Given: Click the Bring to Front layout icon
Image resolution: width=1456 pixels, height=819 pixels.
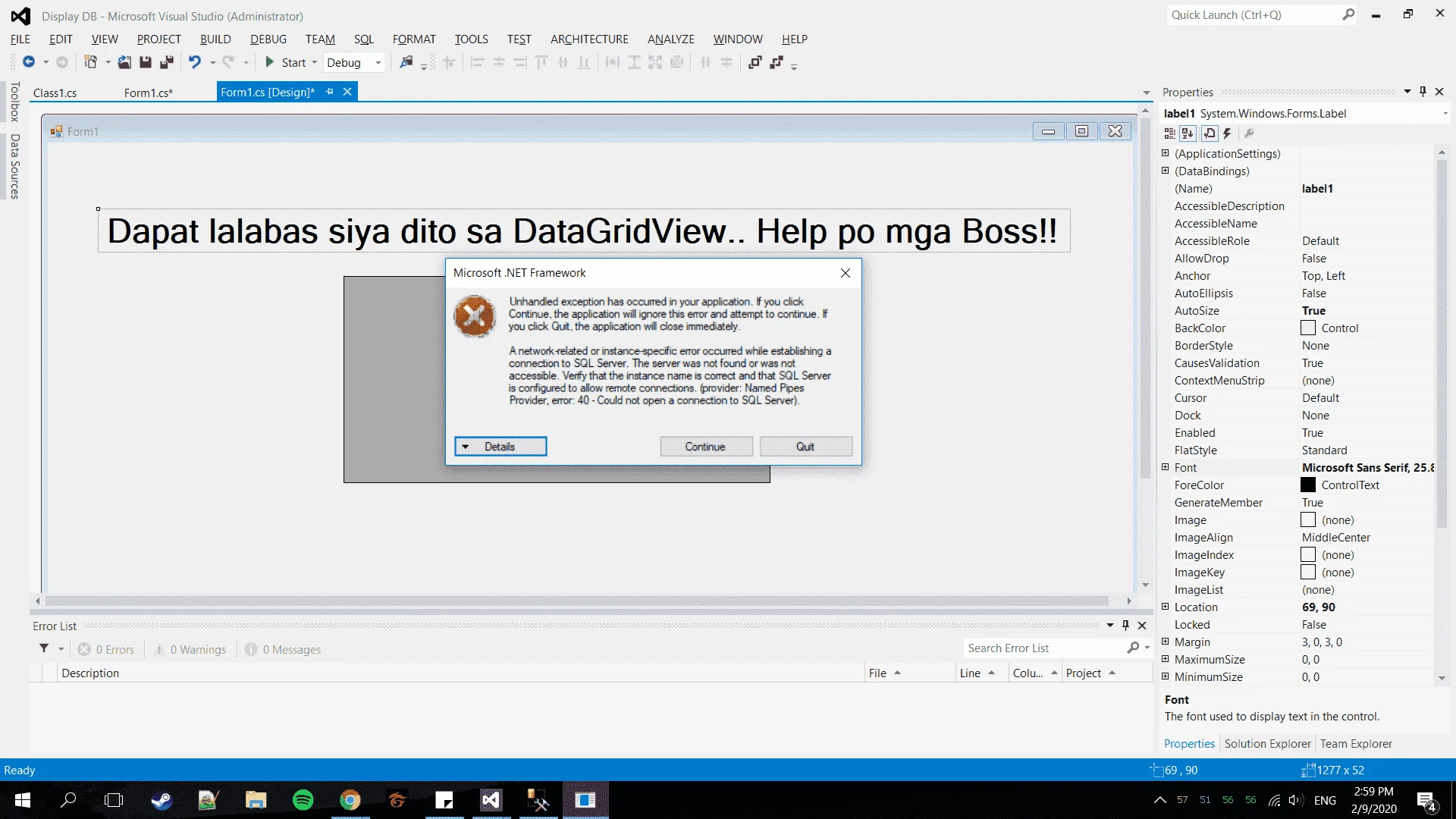Looking at the screenshot, I should (755, 62).
